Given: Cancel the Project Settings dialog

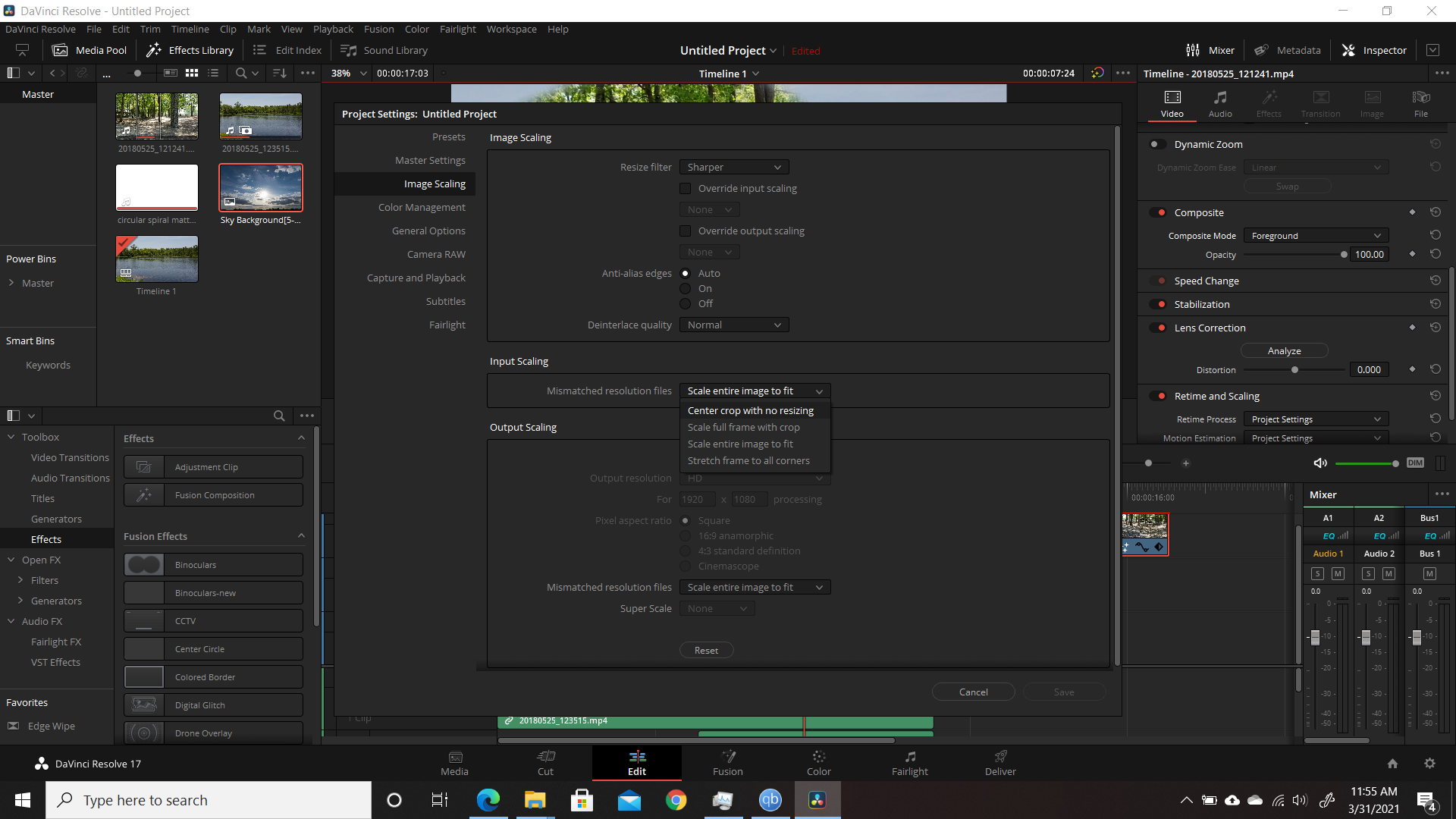Looking at the screenshot, I should point(973,692).
